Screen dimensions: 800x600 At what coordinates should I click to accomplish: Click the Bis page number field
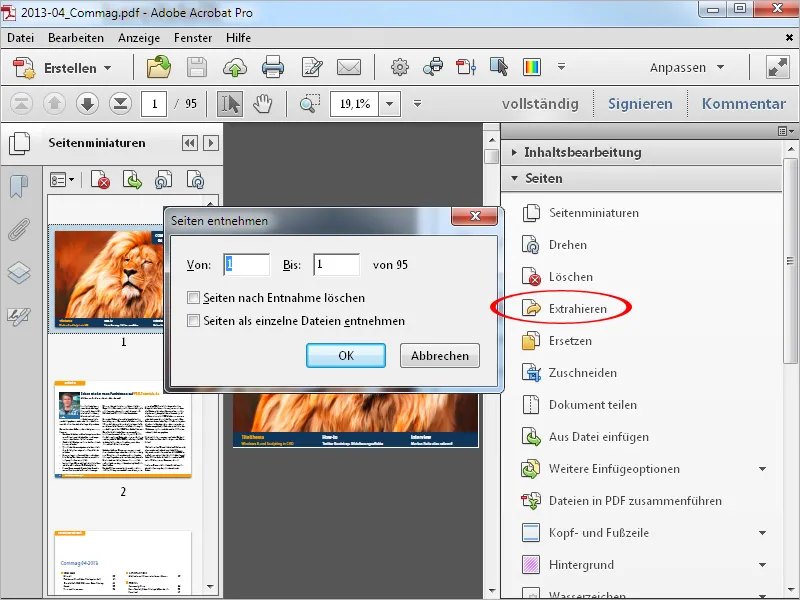pos(337,265)
